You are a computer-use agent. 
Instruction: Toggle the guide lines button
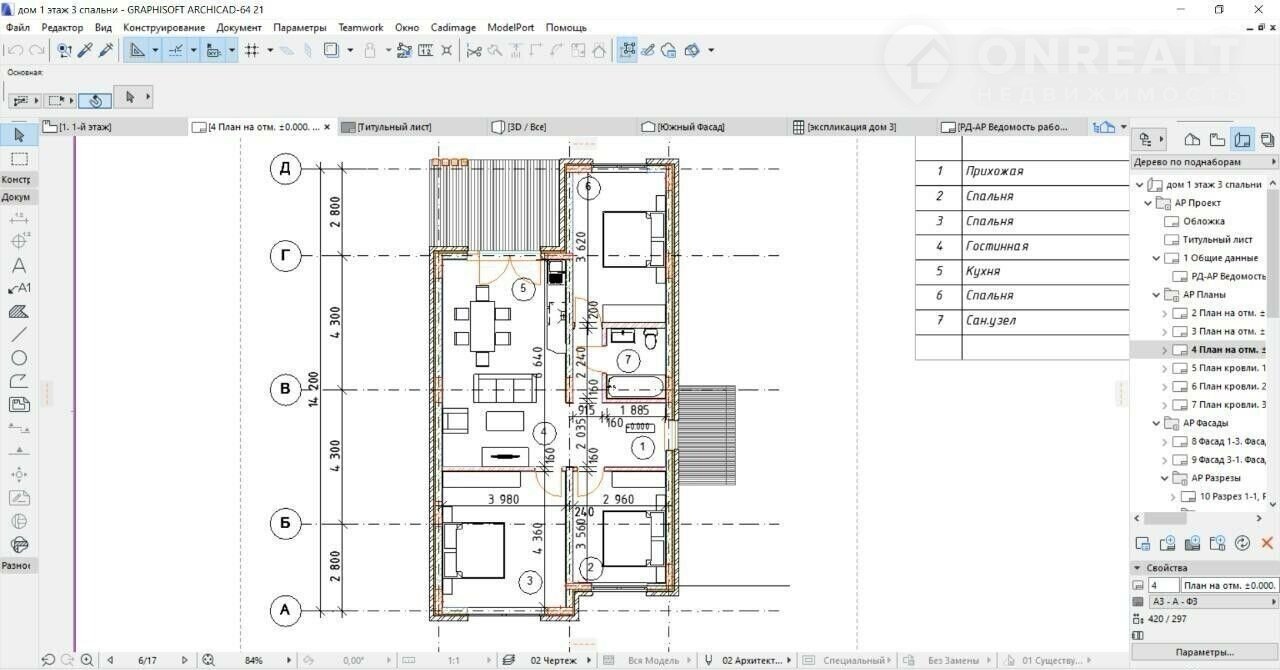pyautogui.click(x=176, y=50)
